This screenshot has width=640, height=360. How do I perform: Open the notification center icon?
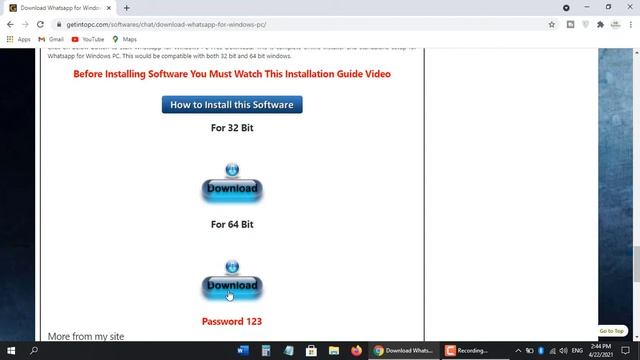[x=626, y=351]
